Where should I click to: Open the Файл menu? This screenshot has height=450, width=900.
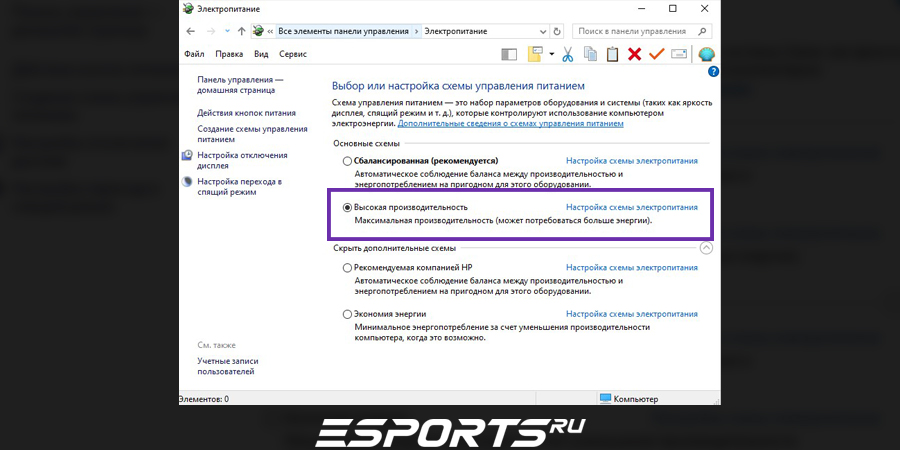tap(194, 54)
